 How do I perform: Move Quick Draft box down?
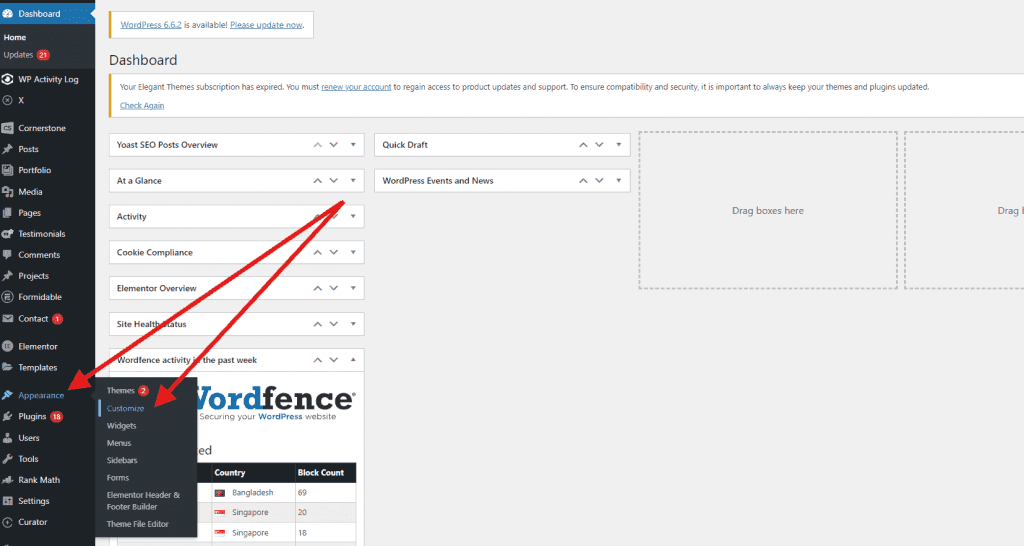tap(599, 145)
